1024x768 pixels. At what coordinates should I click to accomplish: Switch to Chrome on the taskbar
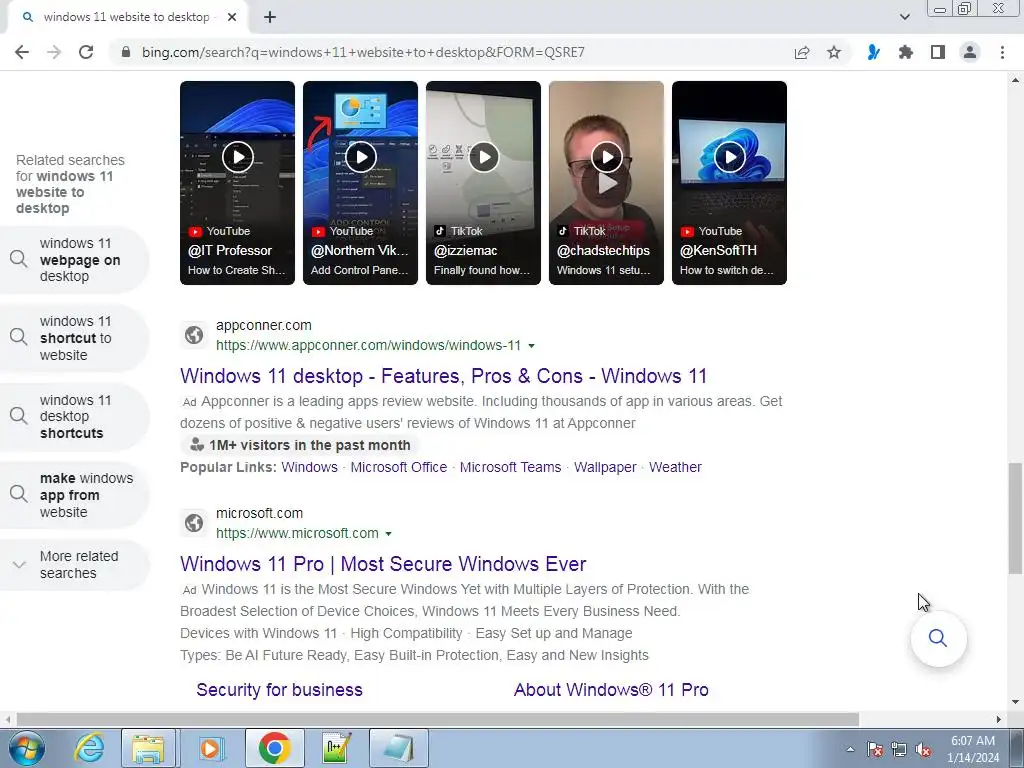pyautogui.click(x=274, y=748)
